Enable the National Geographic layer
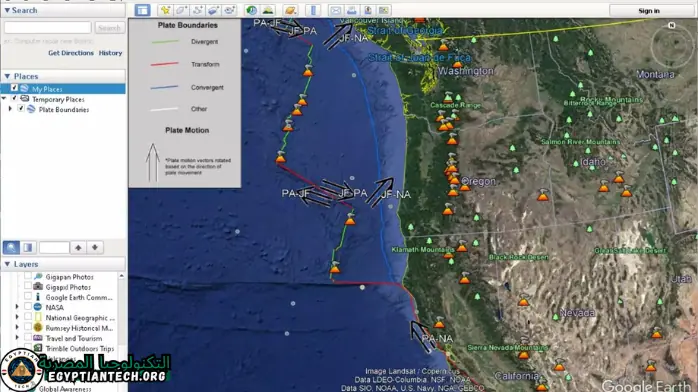This screenshot has width=698, height=392. 28,317
